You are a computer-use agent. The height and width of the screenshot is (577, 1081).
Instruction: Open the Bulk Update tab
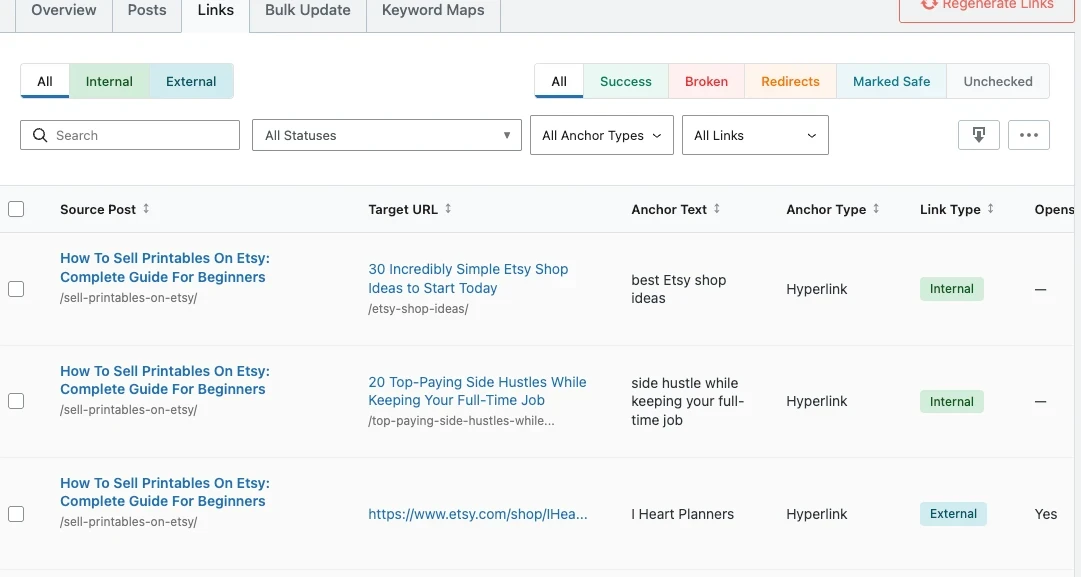(307, 11)
